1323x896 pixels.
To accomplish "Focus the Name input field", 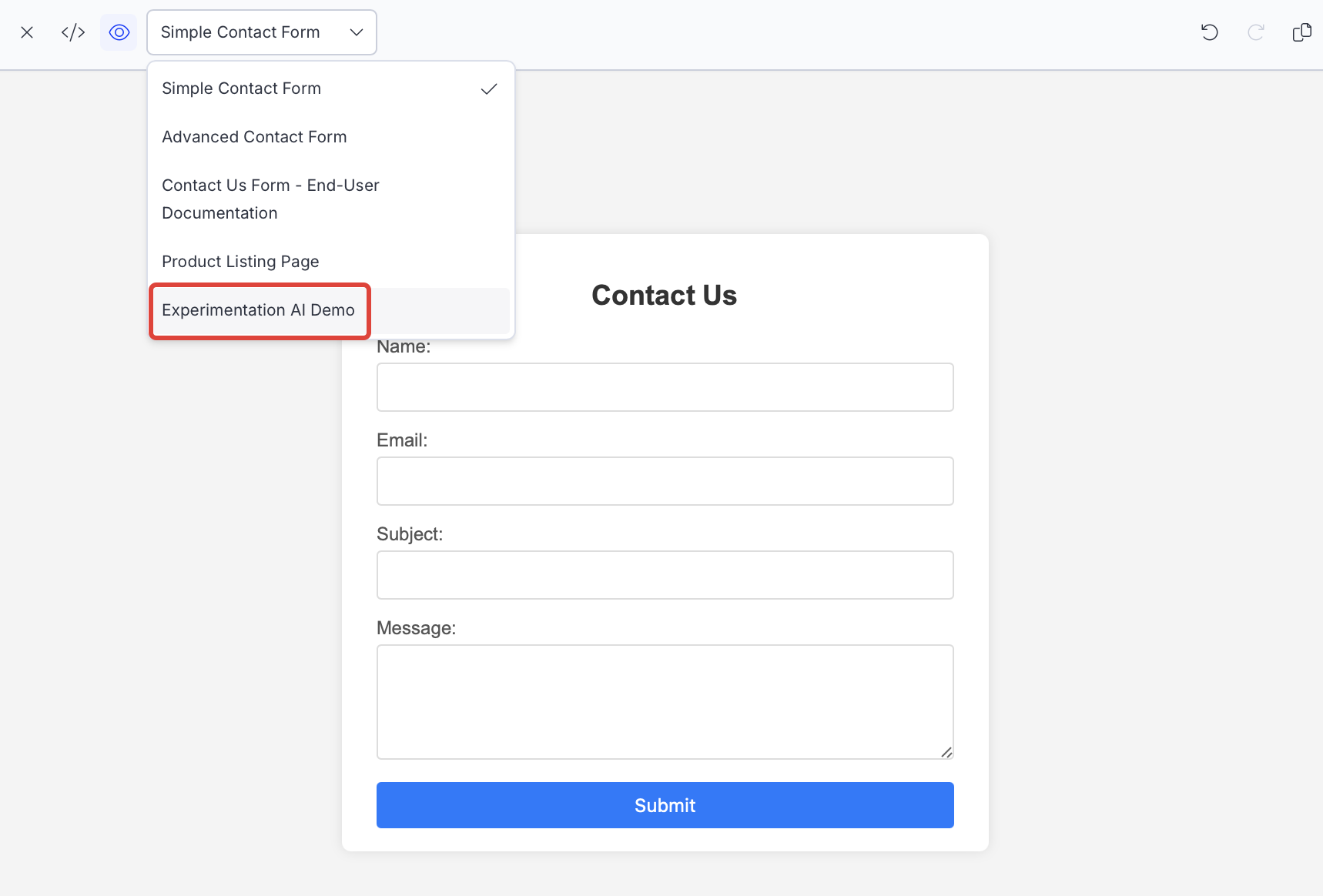I will pyautogui.click(x=665, y=387).
